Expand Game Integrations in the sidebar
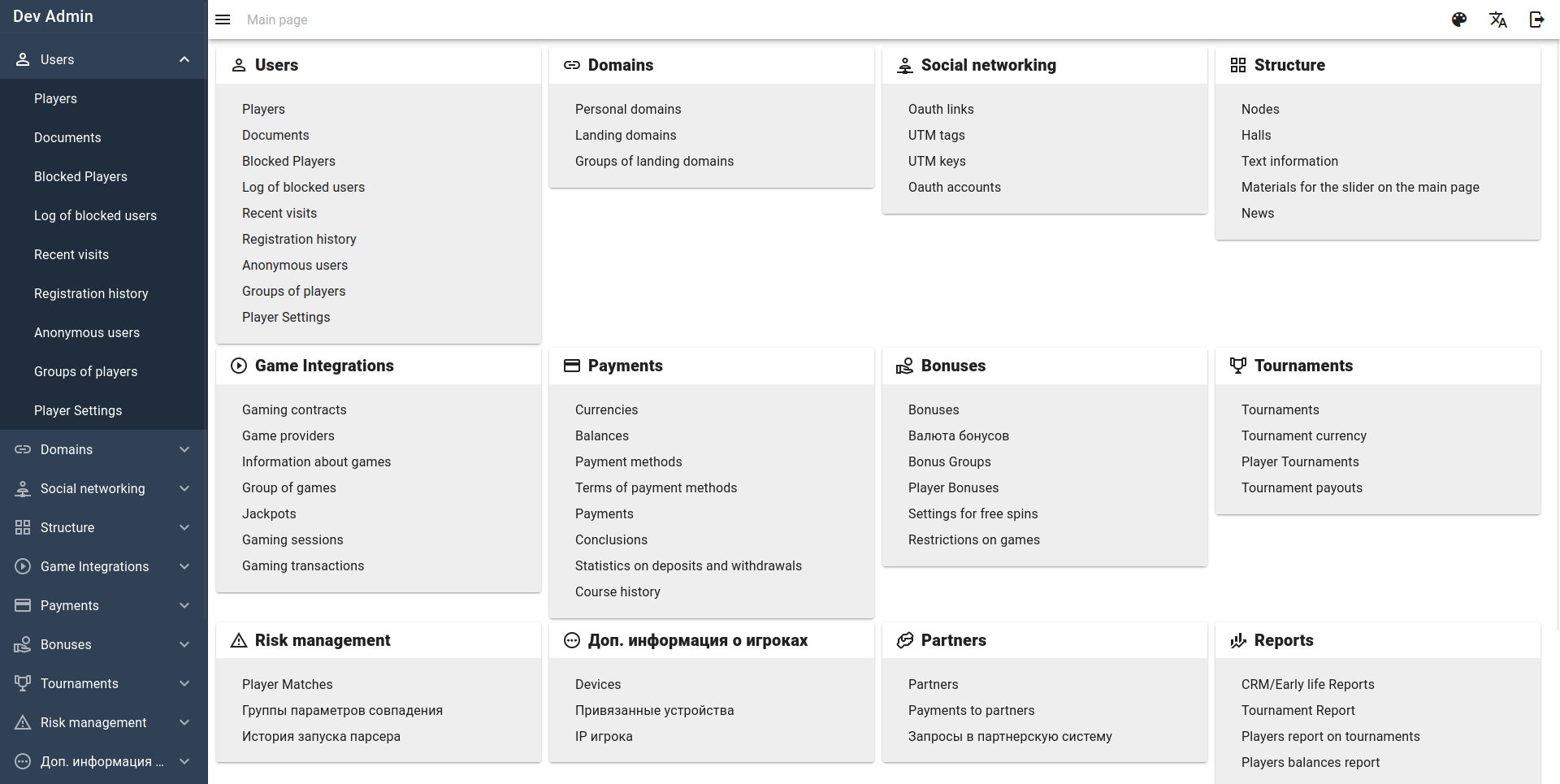 click(x=184, y=566)
